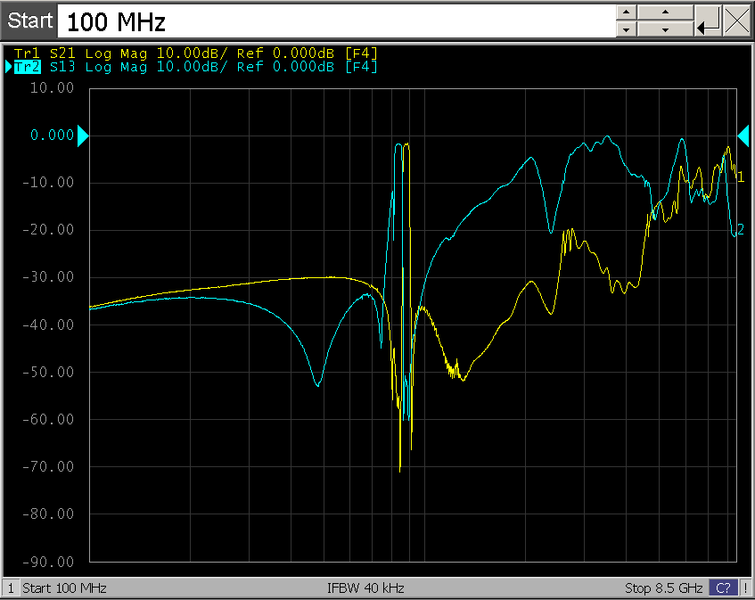This screenshot has height=600, width=755.
Task: Click IFBW 40 kHz status text
Action: tap(365, 588)
